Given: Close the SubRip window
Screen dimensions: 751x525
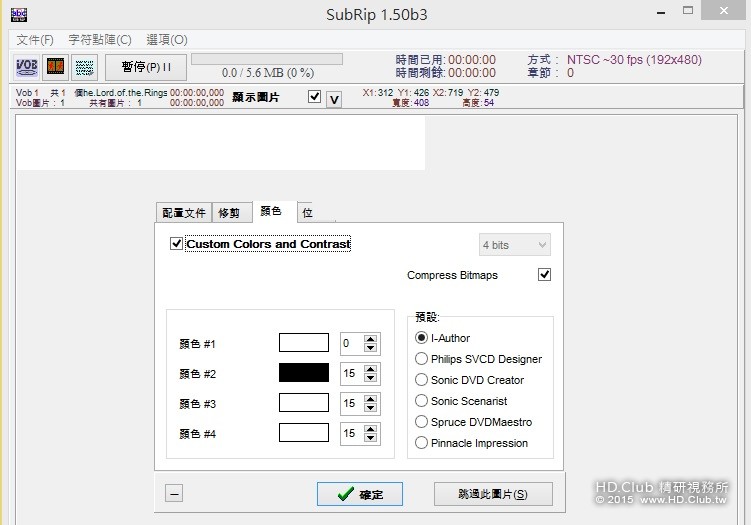Looking at the screenshot, I should [724, 11].
